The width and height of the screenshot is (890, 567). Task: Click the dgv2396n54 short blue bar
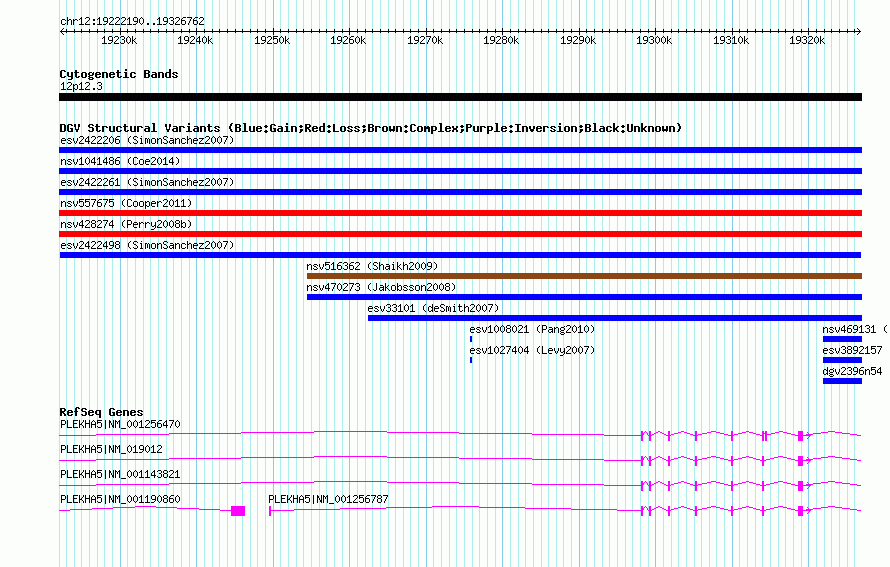[842, 381]
